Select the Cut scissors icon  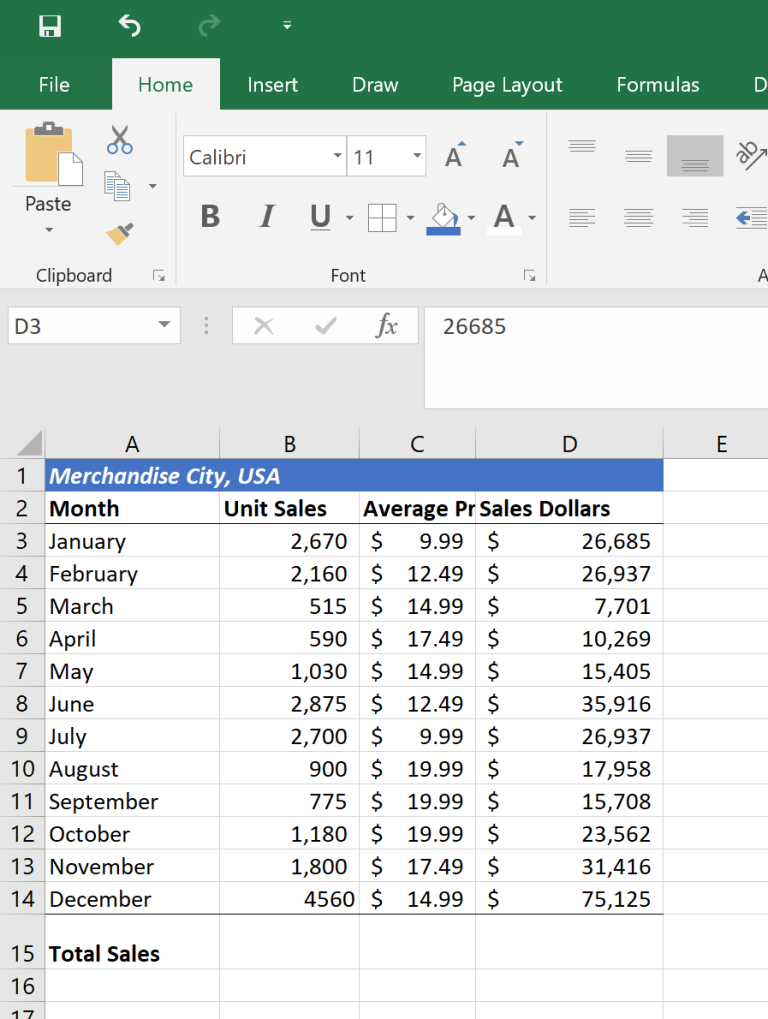(119, 141)
